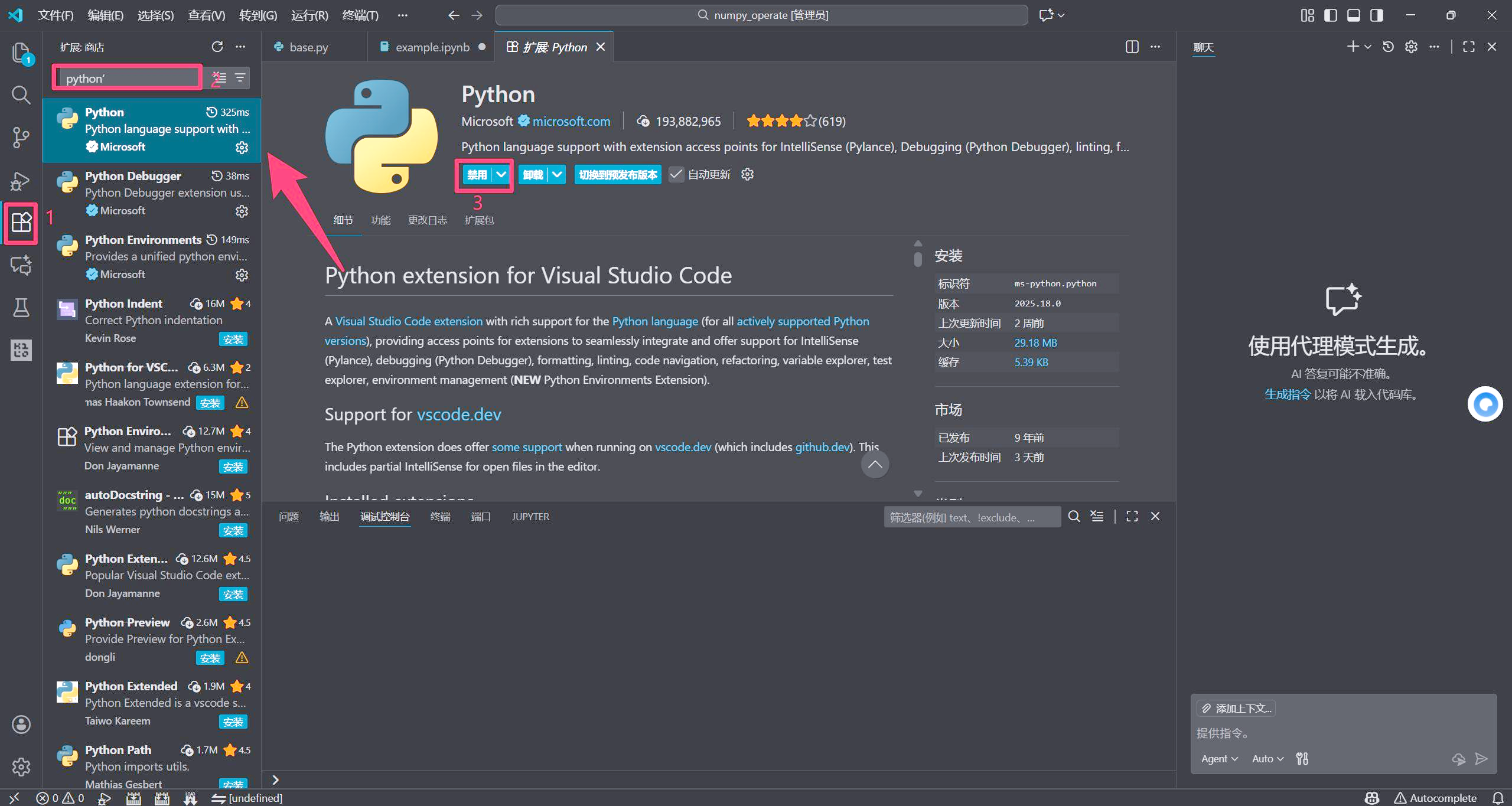This screenshot has width=1512, height=806.
Task: Open the 文件(F) menu
Action: (56, 15)
